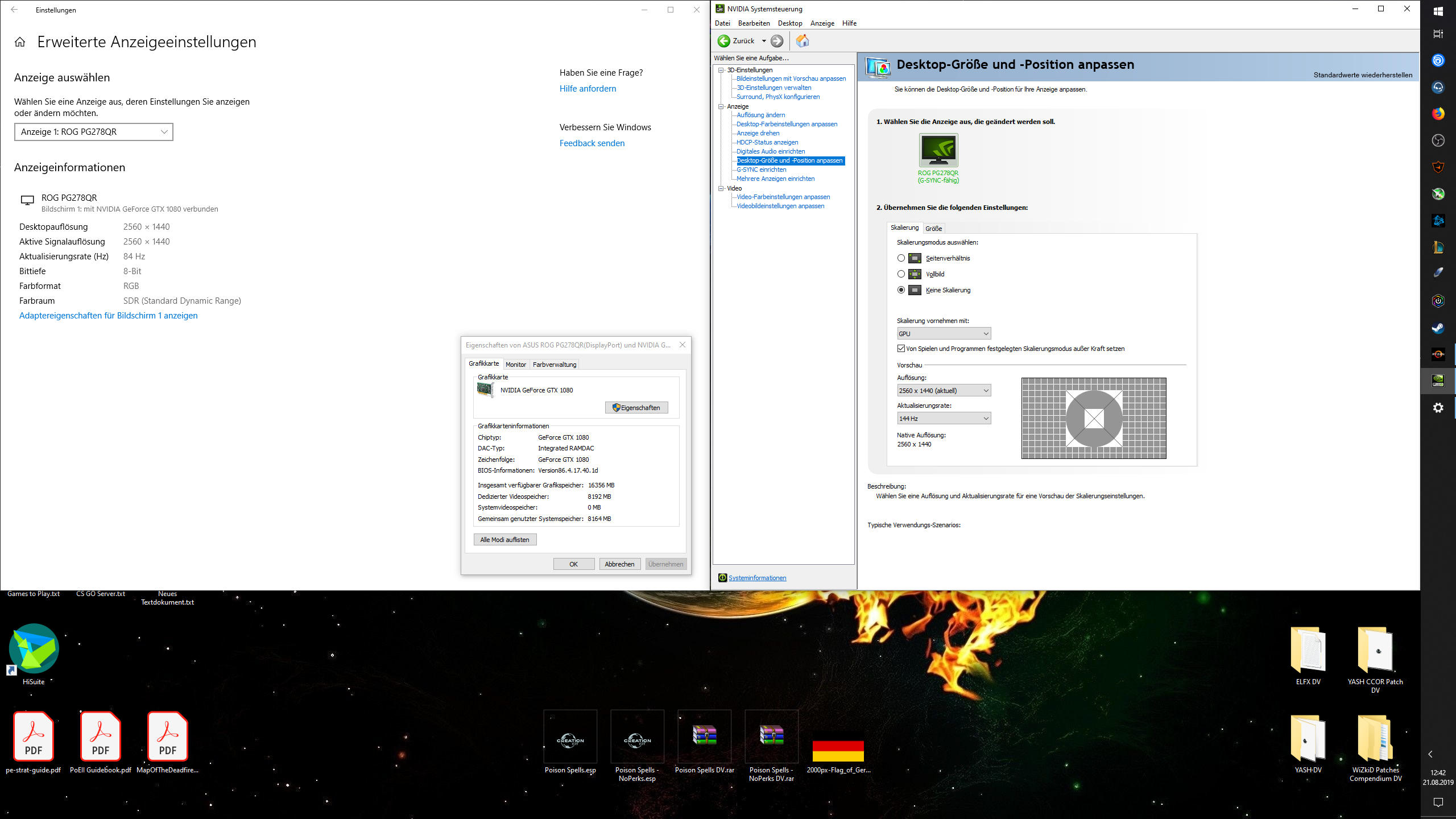Collapse the 3D-Einstellungen tree node
This screenshot has height=819, width=1456.
click(721, 70)
